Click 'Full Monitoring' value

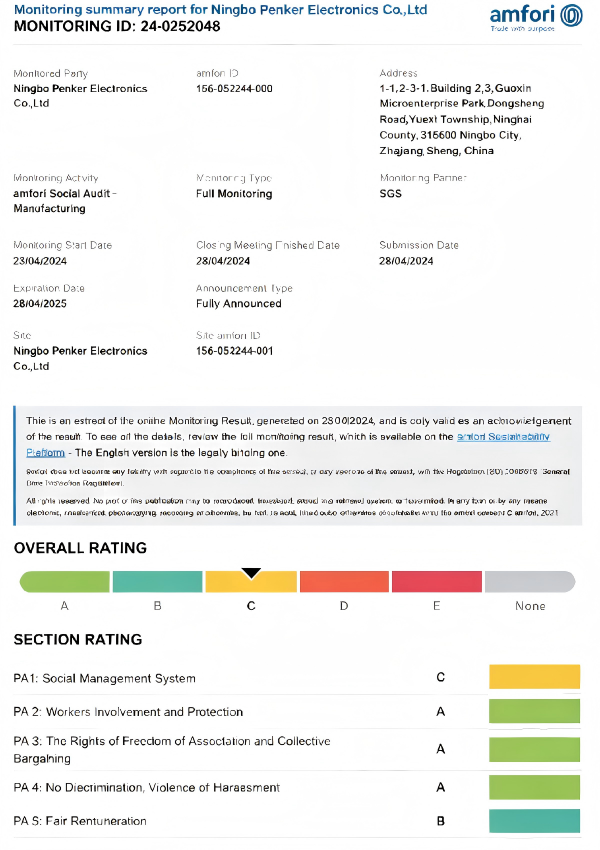click(234, 194)
